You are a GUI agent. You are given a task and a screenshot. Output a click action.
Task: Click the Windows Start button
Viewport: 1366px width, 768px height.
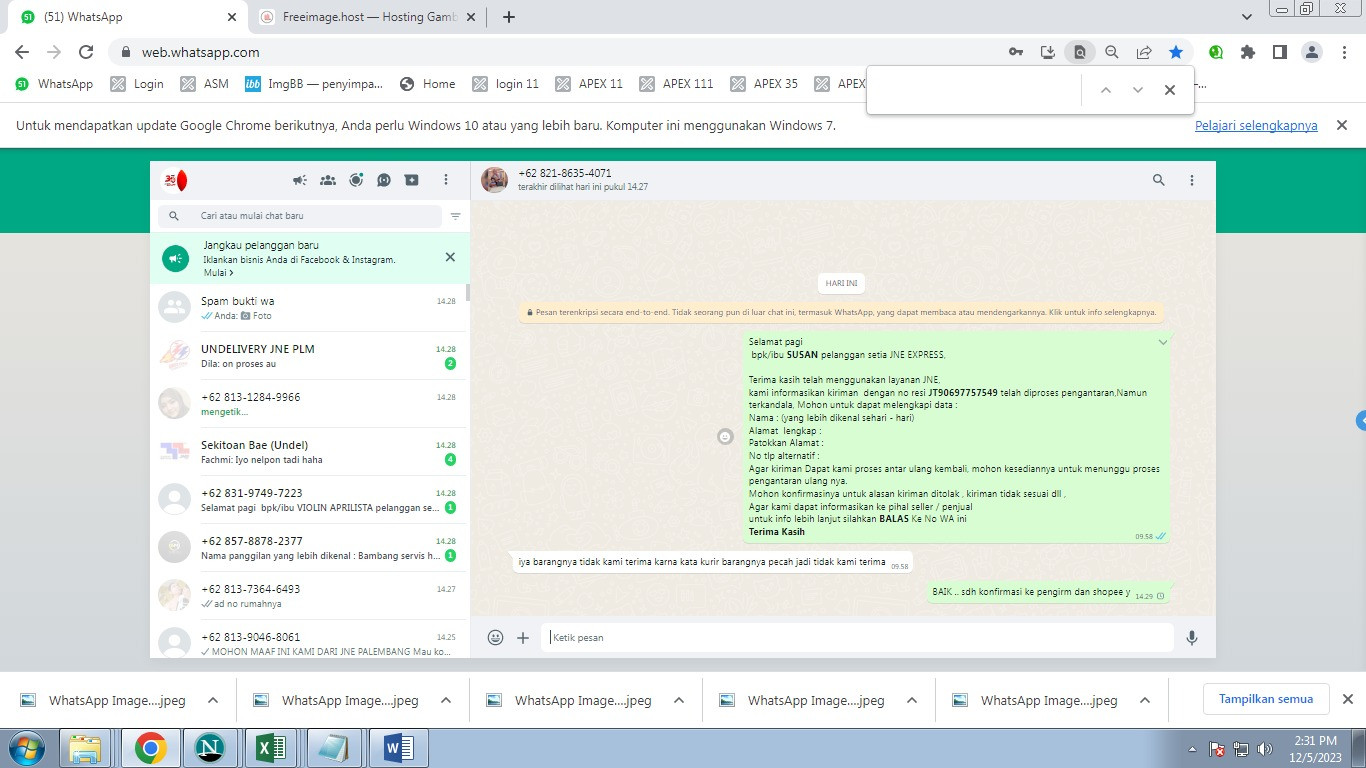[26, 748]
